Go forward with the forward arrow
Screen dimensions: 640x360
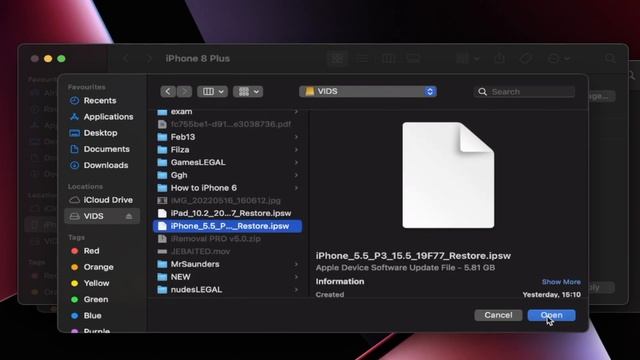click(184, 91)
